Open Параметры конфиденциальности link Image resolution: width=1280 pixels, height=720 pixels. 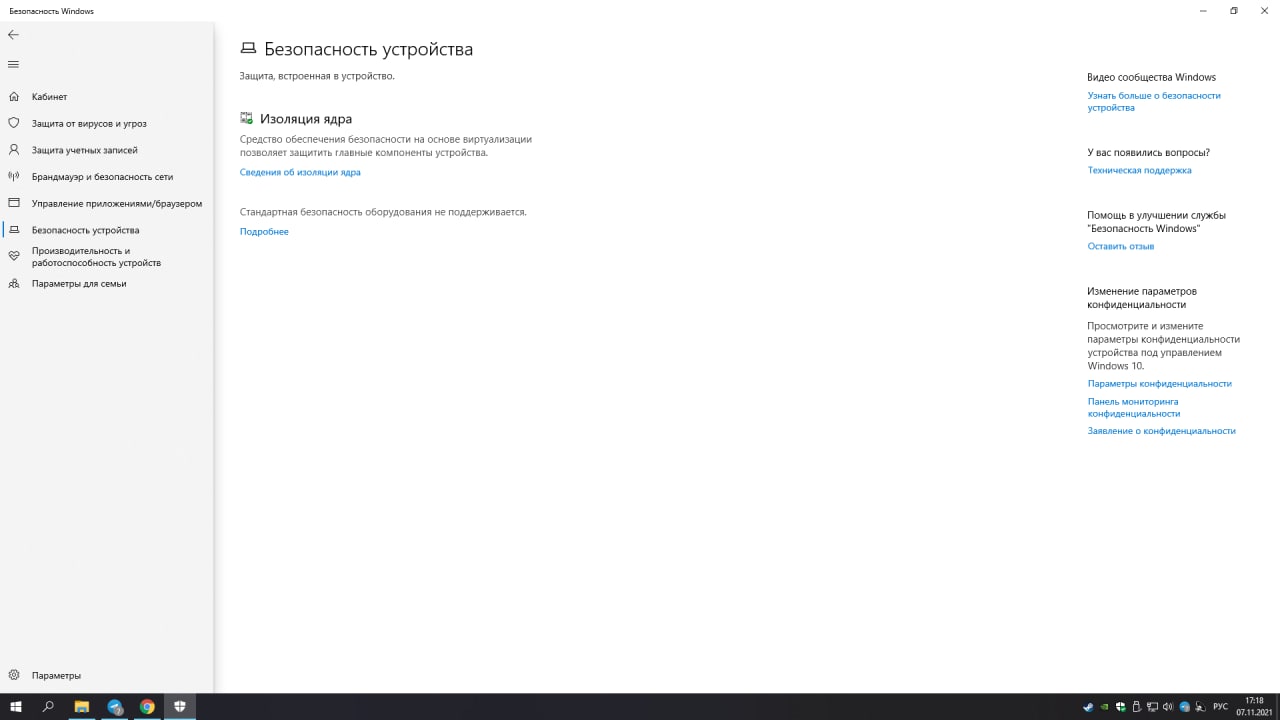click(x=1160, y=383)
